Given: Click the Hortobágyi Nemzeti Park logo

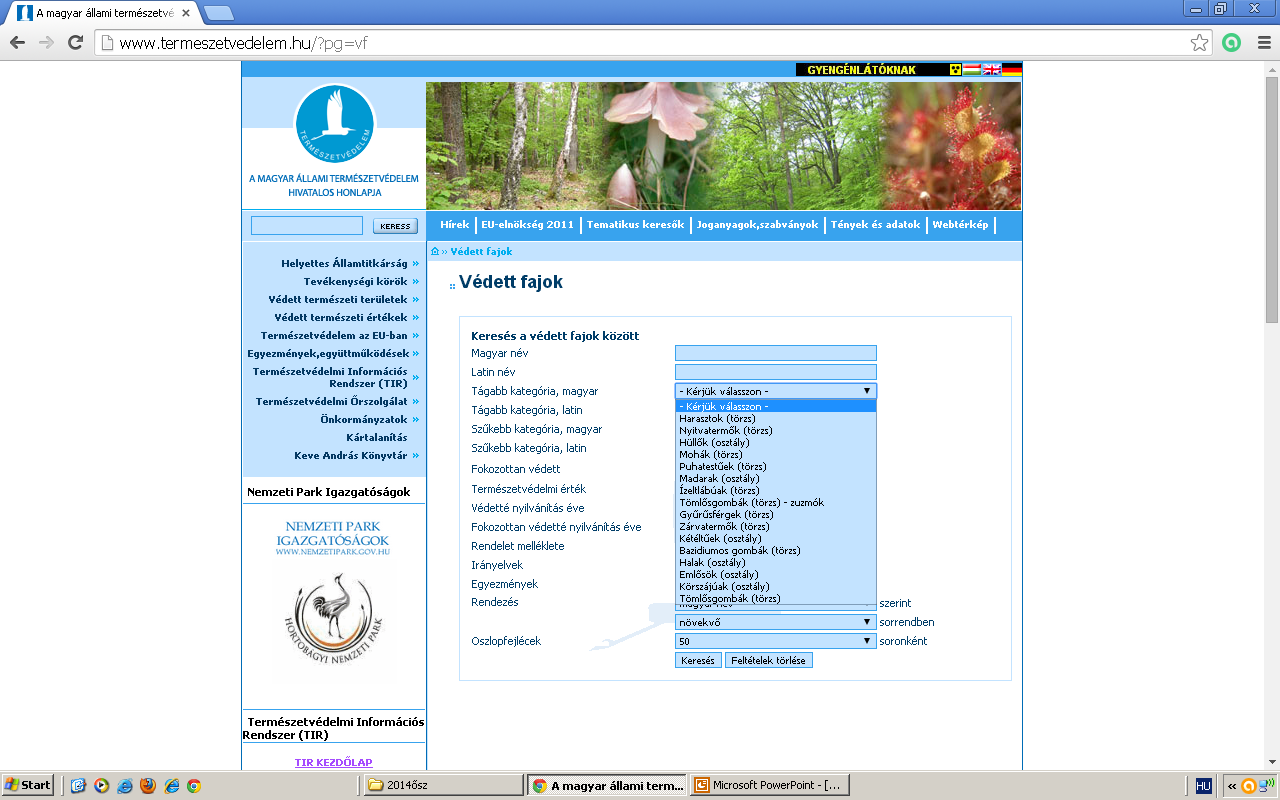Looking at the screenshot, I should tap(334, 618).
